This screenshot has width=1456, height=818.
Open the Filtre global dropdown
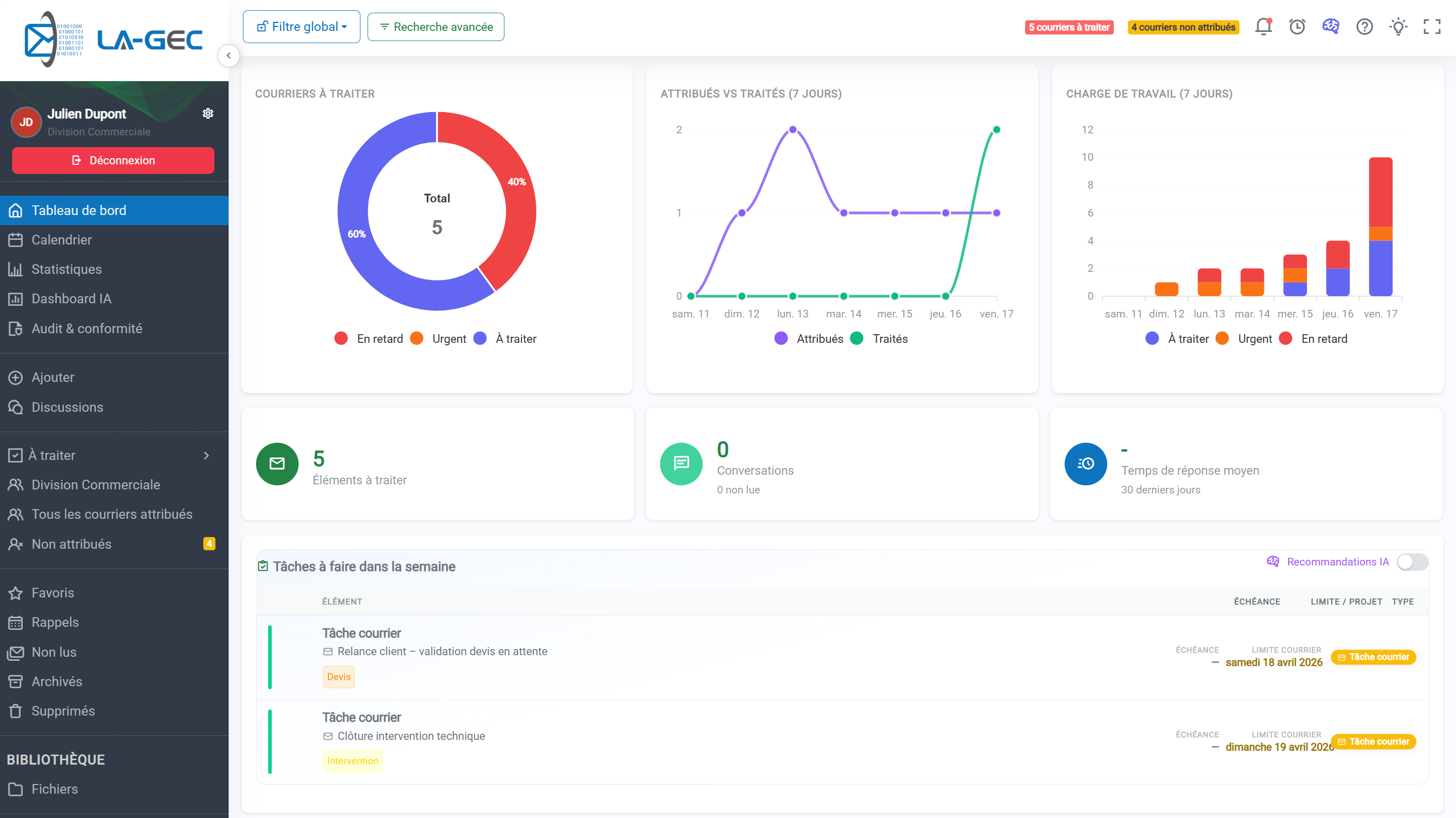point(301,26)
